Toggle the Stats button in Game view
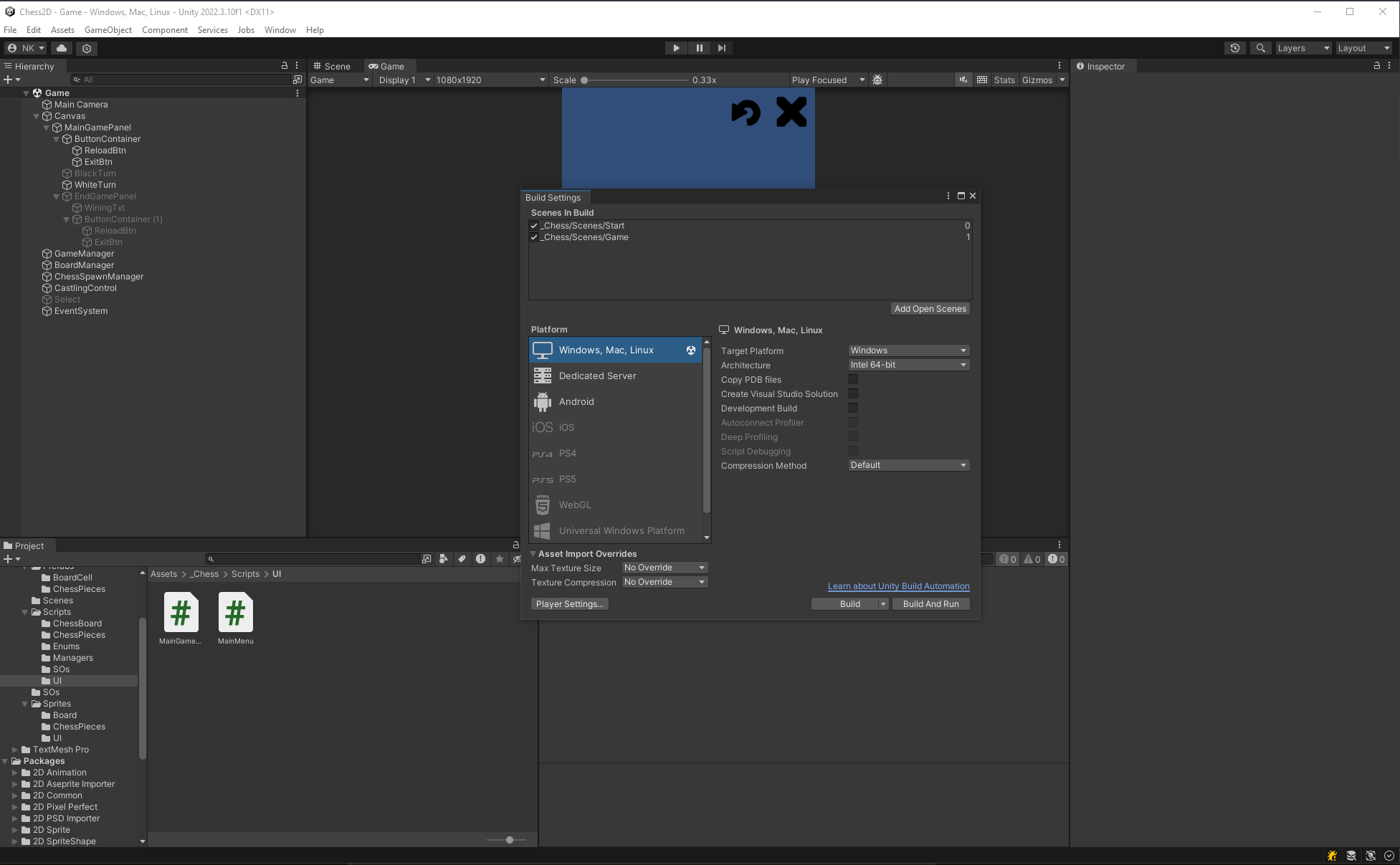Image resolution: width=1400 pixels, height=865 pixels. (x=1004, y=80)
